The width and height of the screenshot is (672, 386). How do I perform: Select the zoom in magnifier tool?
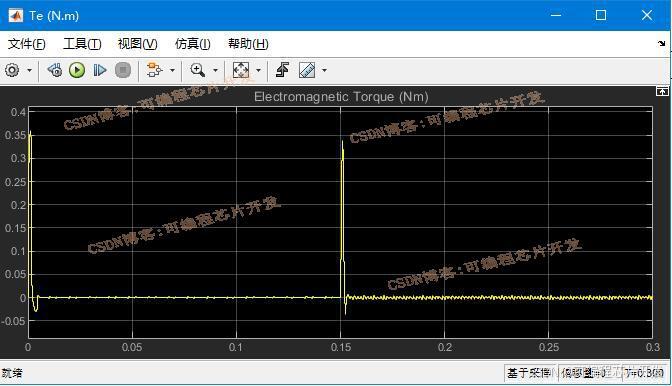tap(198, 70)
